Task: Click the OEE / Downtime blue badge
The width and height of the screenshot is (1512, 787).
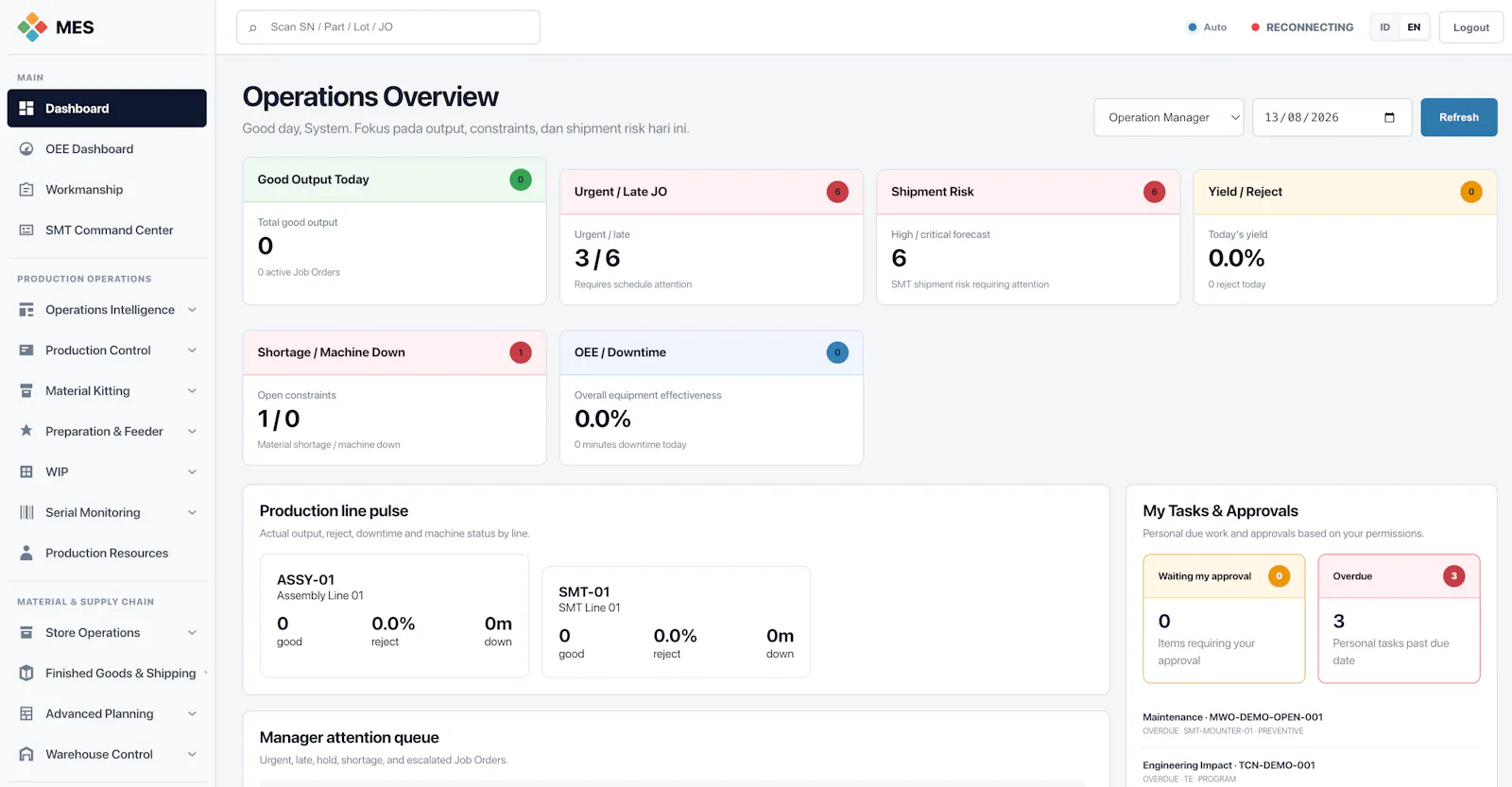Action: click(837, 352)
